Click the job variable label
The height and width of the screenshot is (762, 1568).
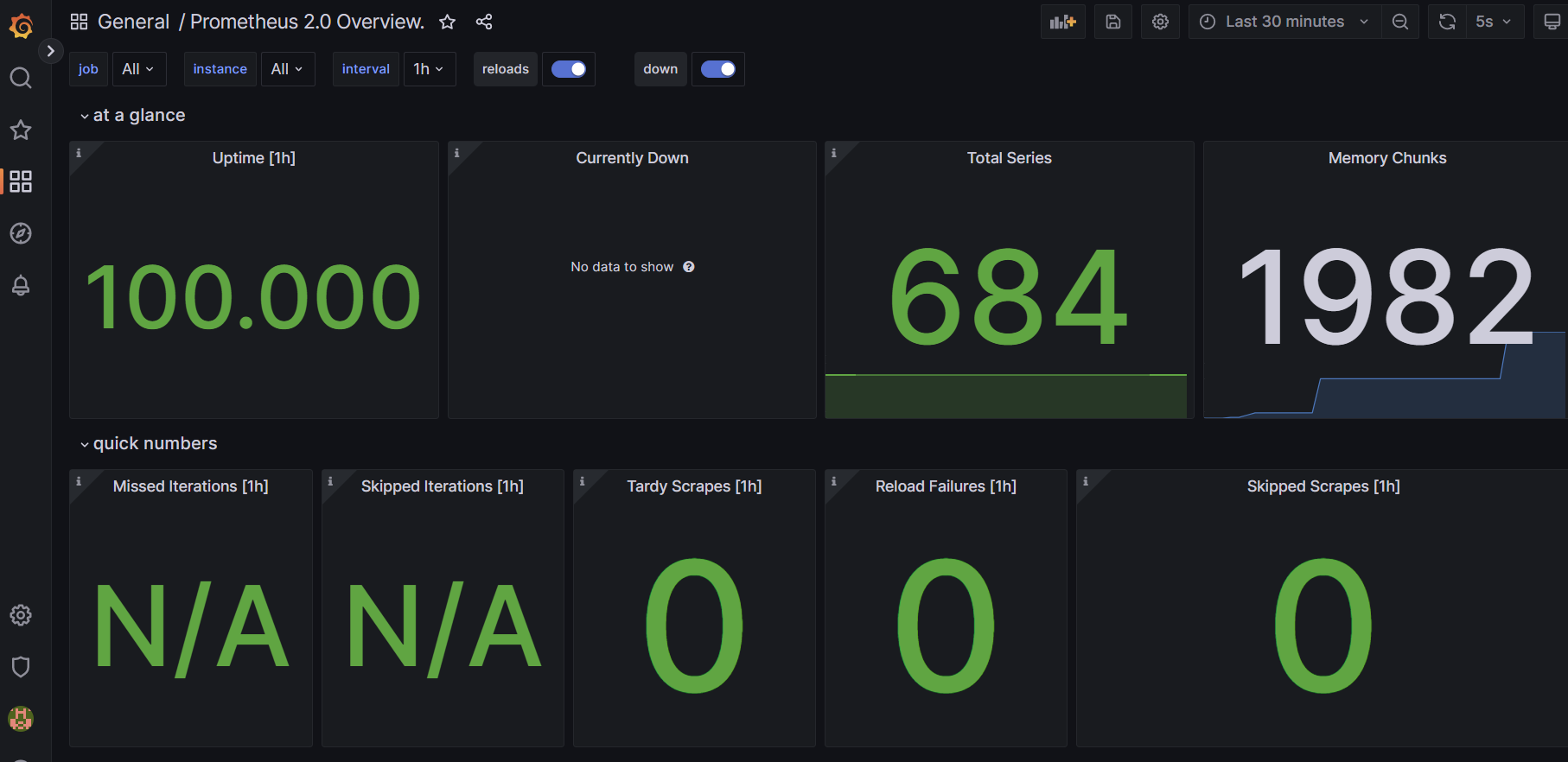tap(88, 69)
